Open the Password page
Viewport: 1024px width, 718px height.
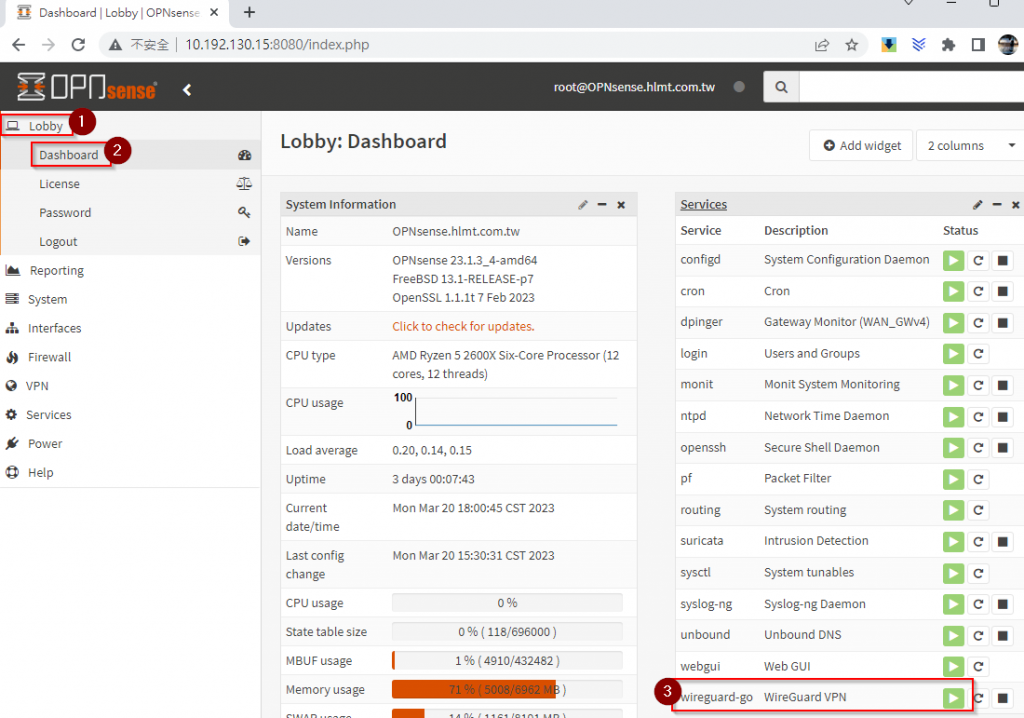click(x=65, y=212)
